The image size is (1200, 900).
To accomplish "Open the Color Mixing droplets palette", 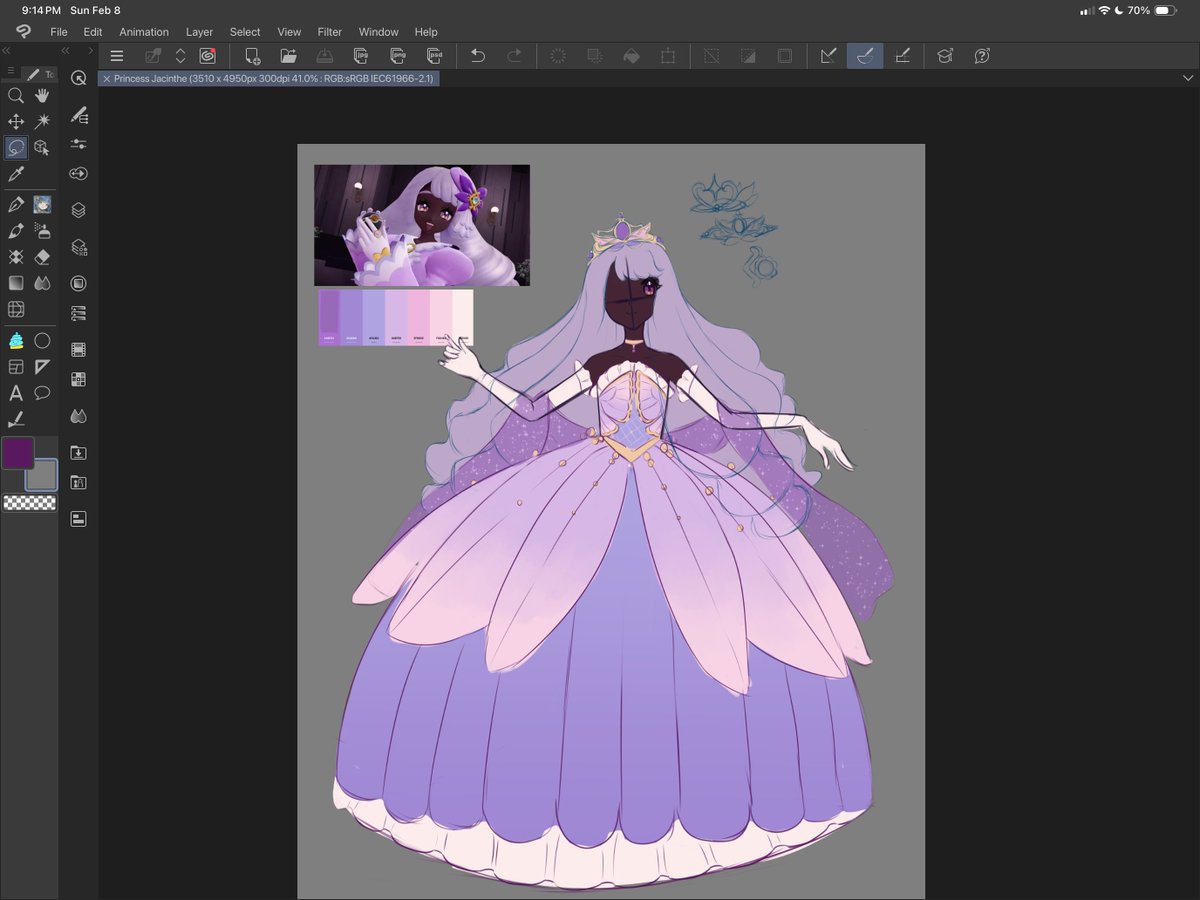I will [78, 415].
